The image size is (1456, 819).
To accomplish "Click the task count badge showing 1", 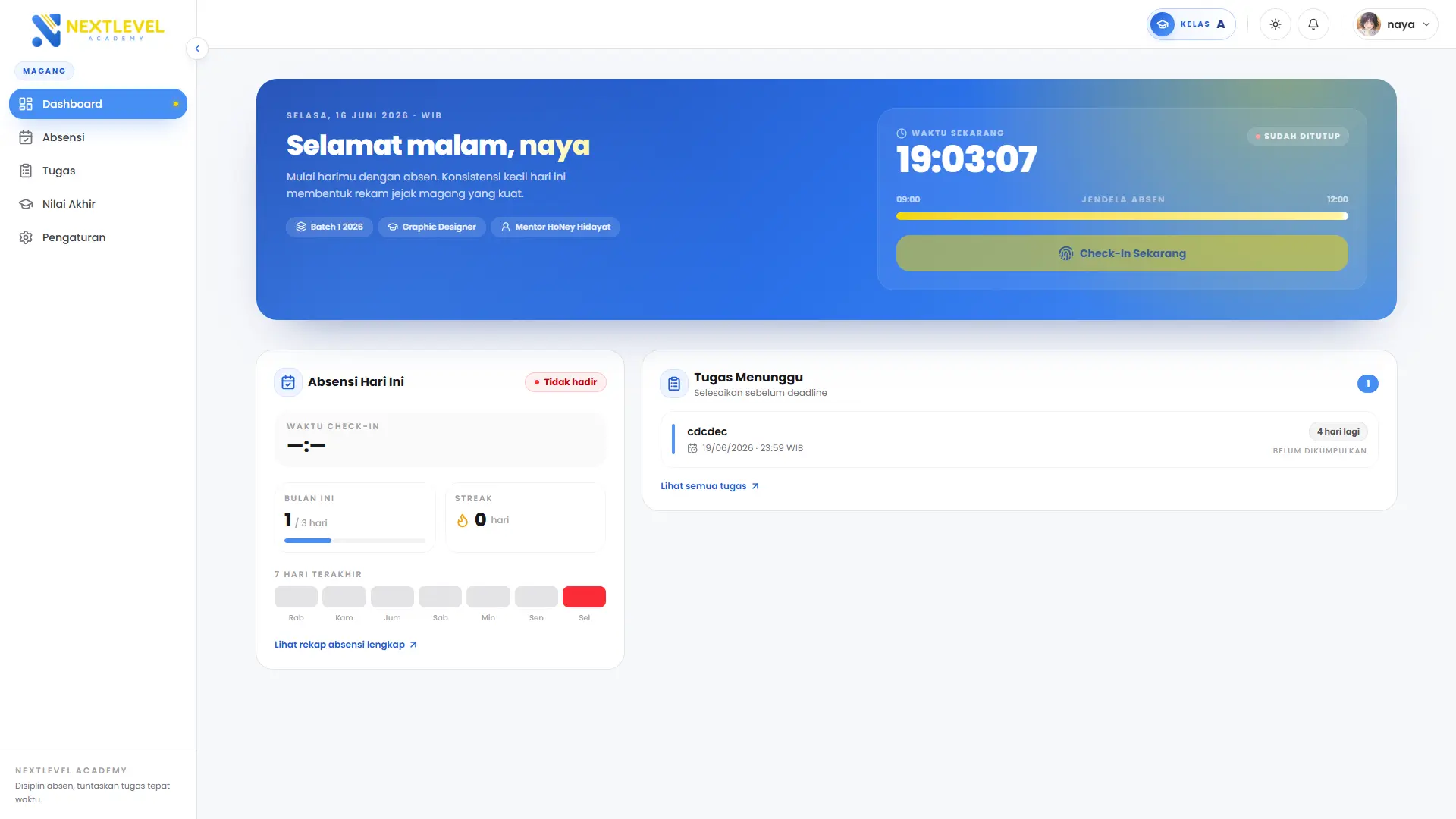I will pos(1368,384).
